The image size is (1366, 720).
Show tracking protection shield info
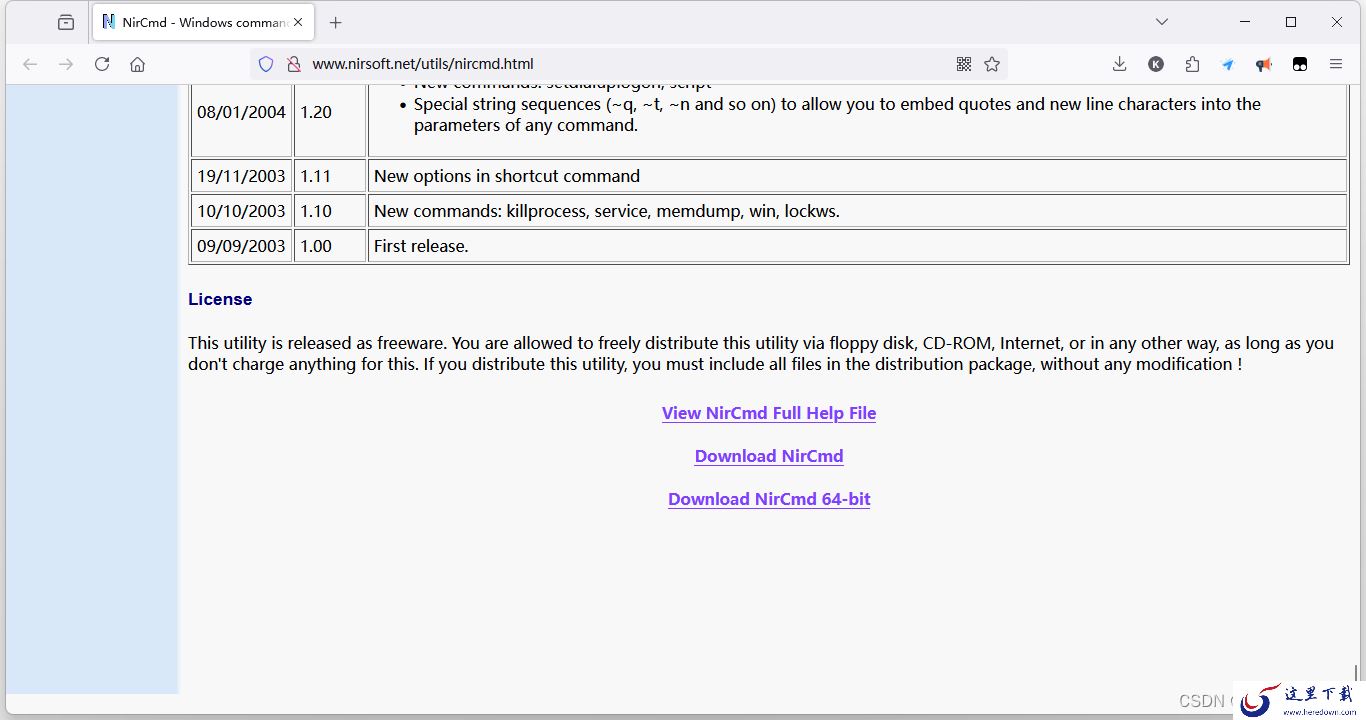[266, 64]
